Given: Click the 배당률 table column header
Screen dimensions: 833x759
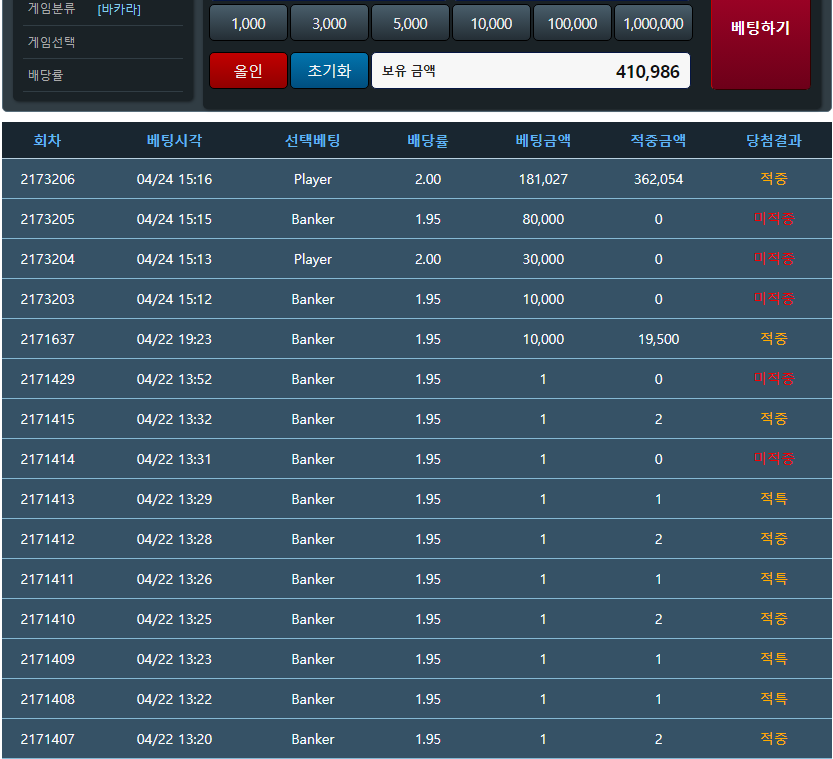Looking at the screenshot, I should [x=428, y=140].
